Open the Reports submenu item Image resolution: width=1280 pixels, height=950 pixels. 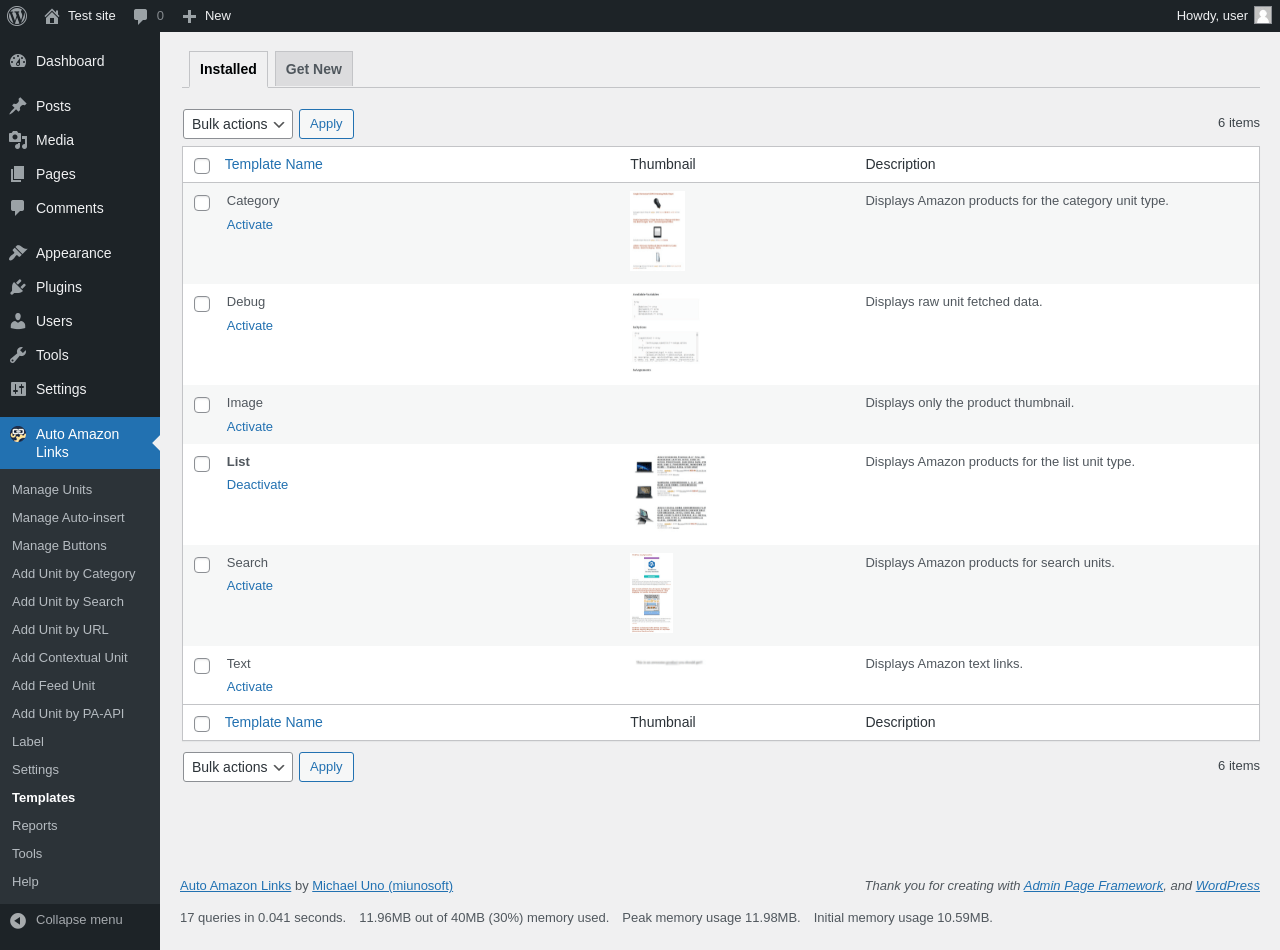35,826
